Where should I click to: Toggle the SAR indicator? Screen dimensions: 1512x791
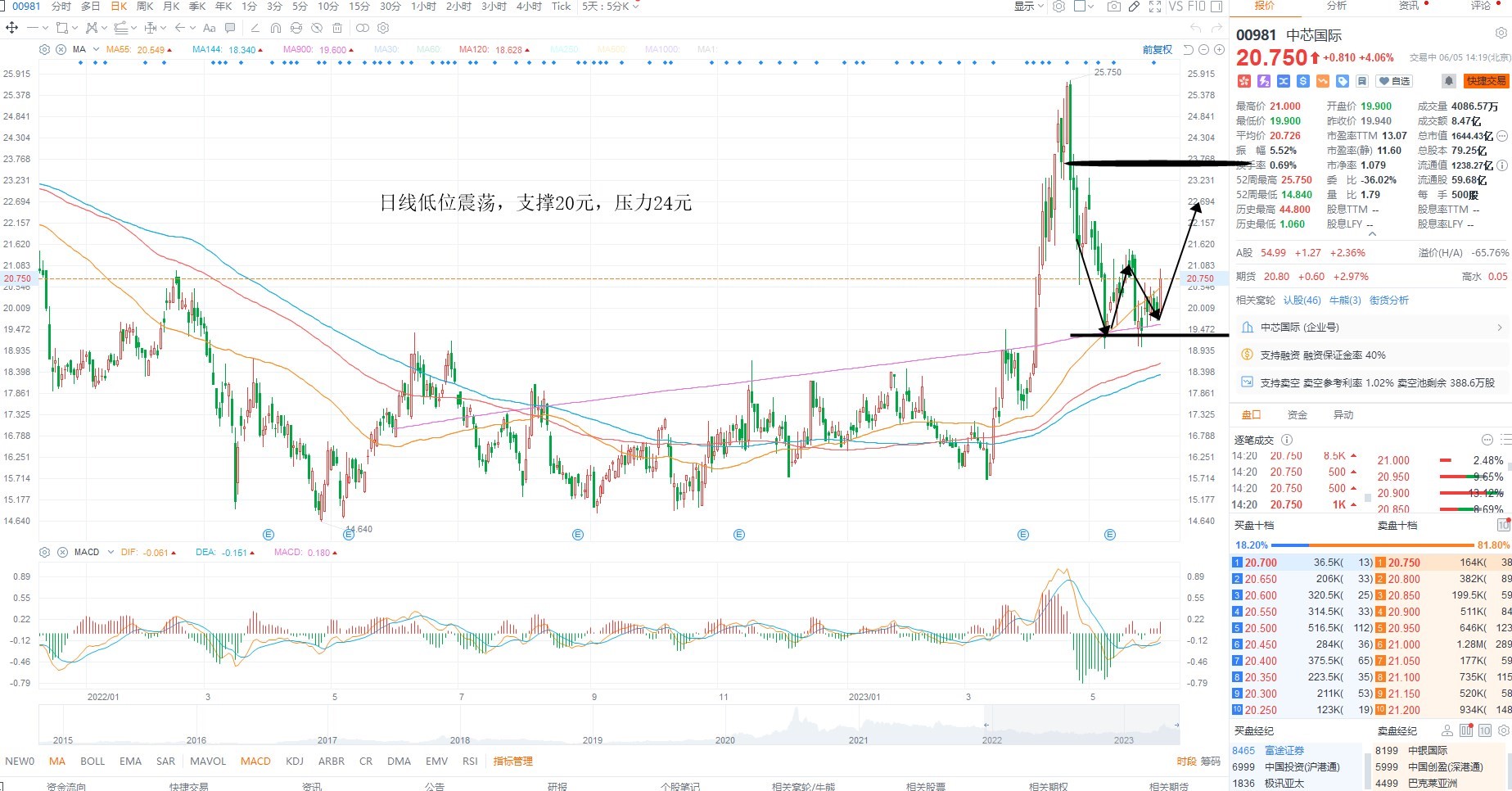pyautogui.click(x=165, y=761)
